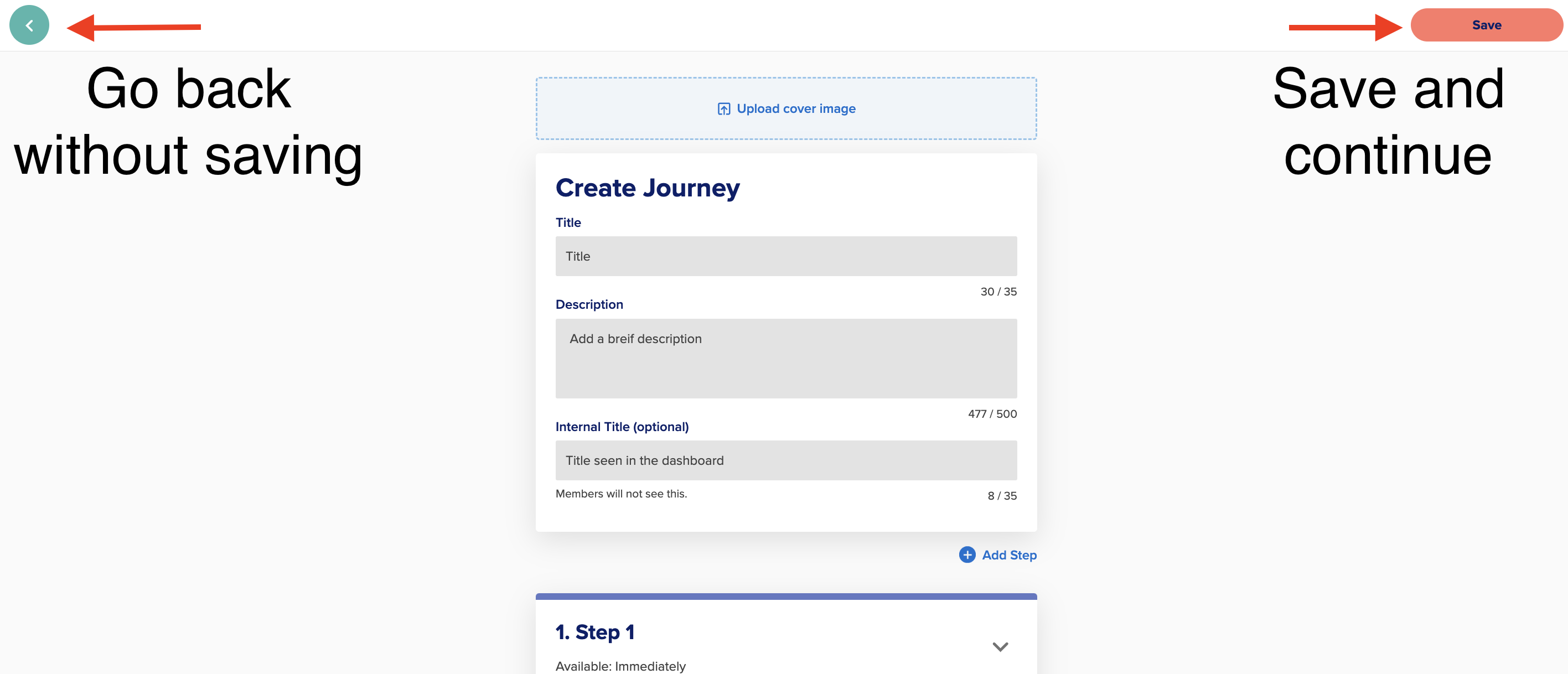Image resolution: width=1568 pixels, height=674 pixels.
Task: Click the red arrow pointing to Save
Action: click(x=1345, y=27)
